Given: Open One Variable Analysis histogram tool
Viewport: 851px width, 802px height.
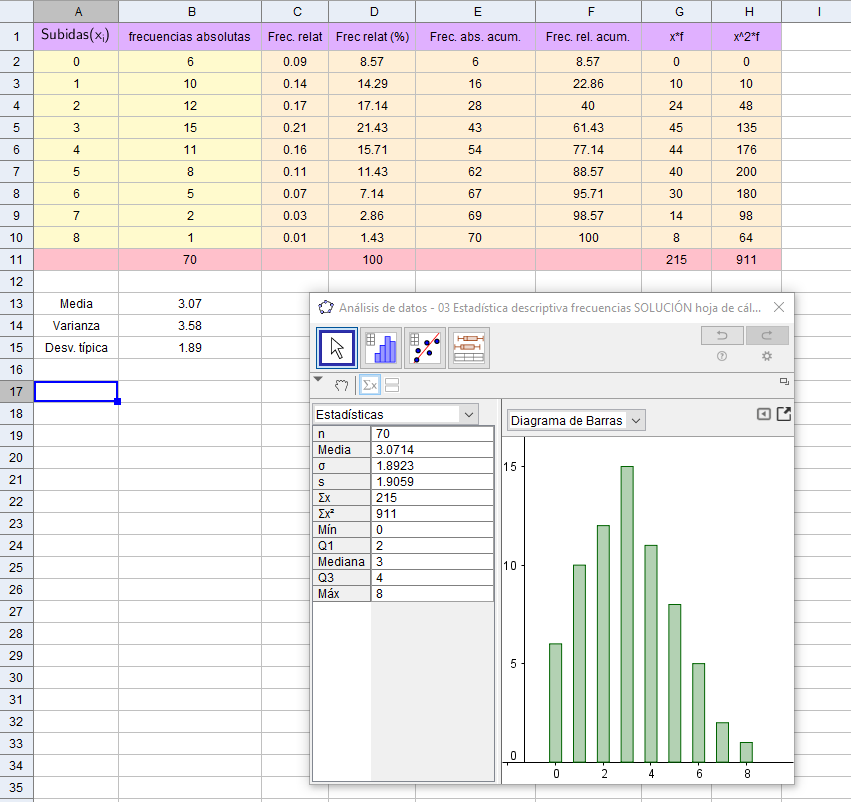Looking at the screenshot, I should (x=381, y=348).
